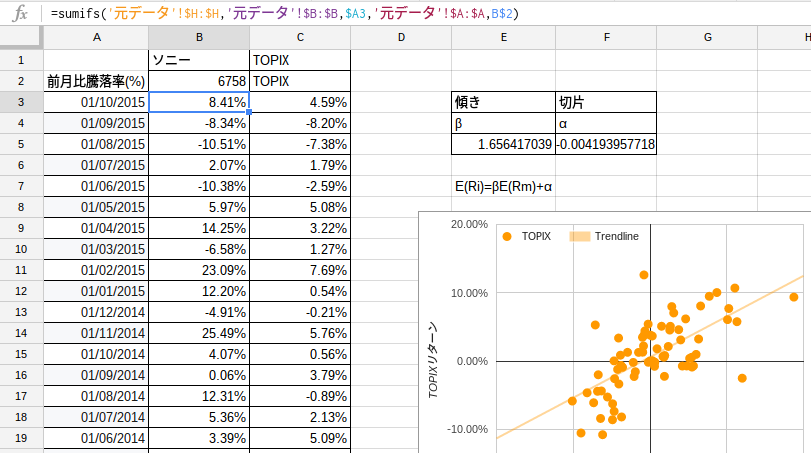Click the orange TOPIX legend marker
Viewport: 811px width, 453px height.
507,236
